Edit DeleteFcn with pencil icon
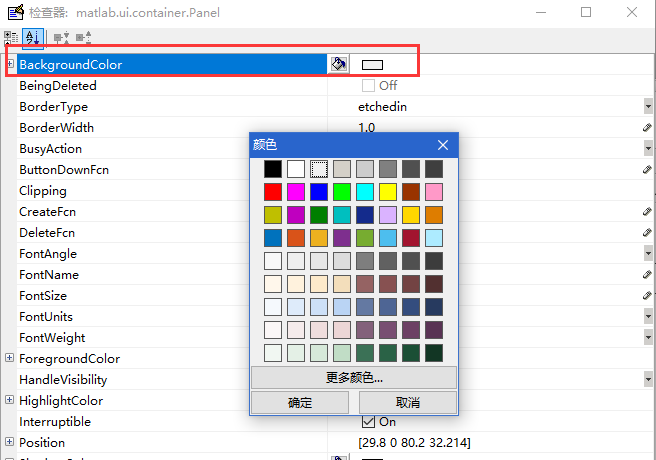 point(647,233)
